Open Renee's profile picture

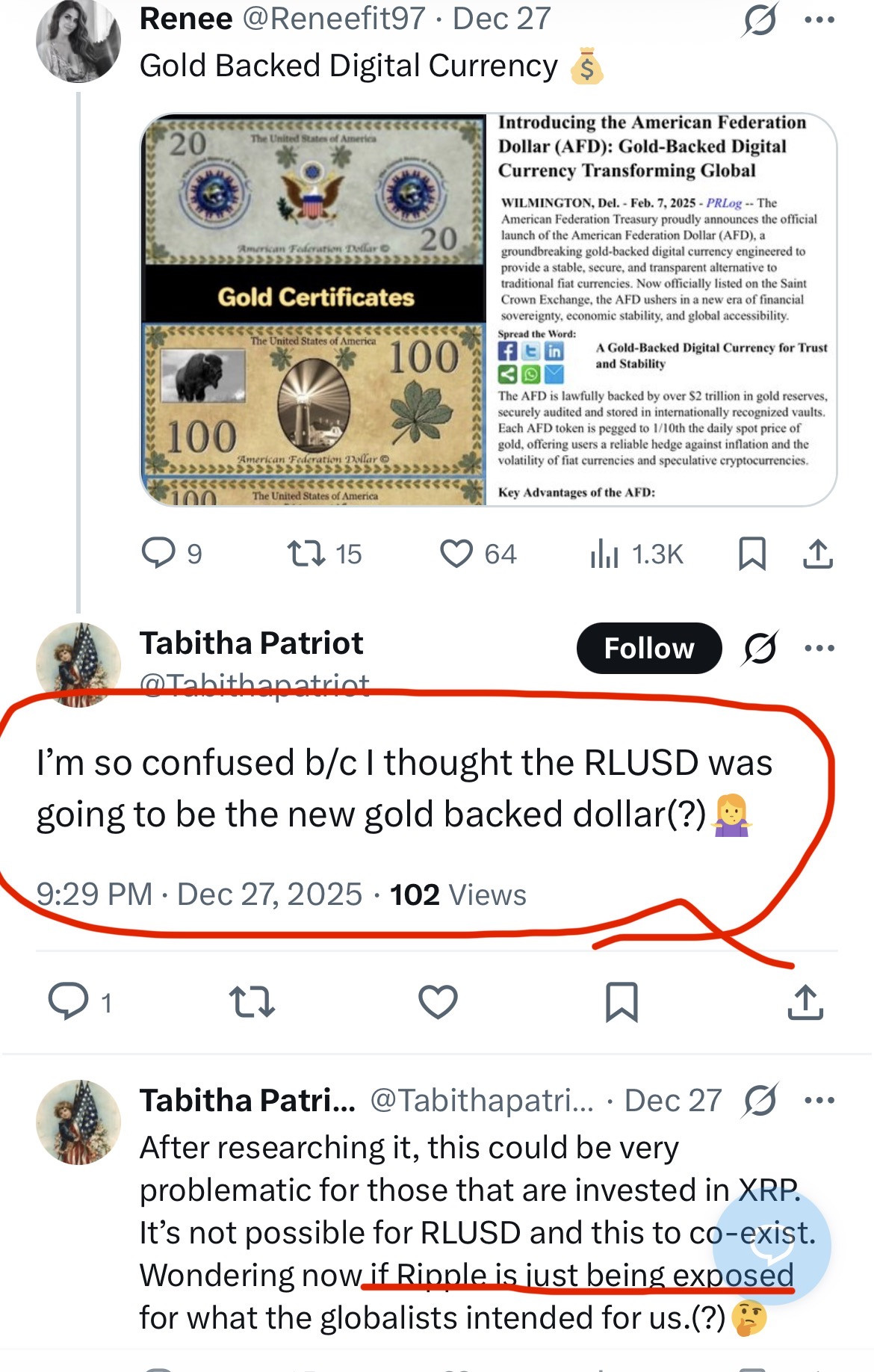click(x=78, y=40)
